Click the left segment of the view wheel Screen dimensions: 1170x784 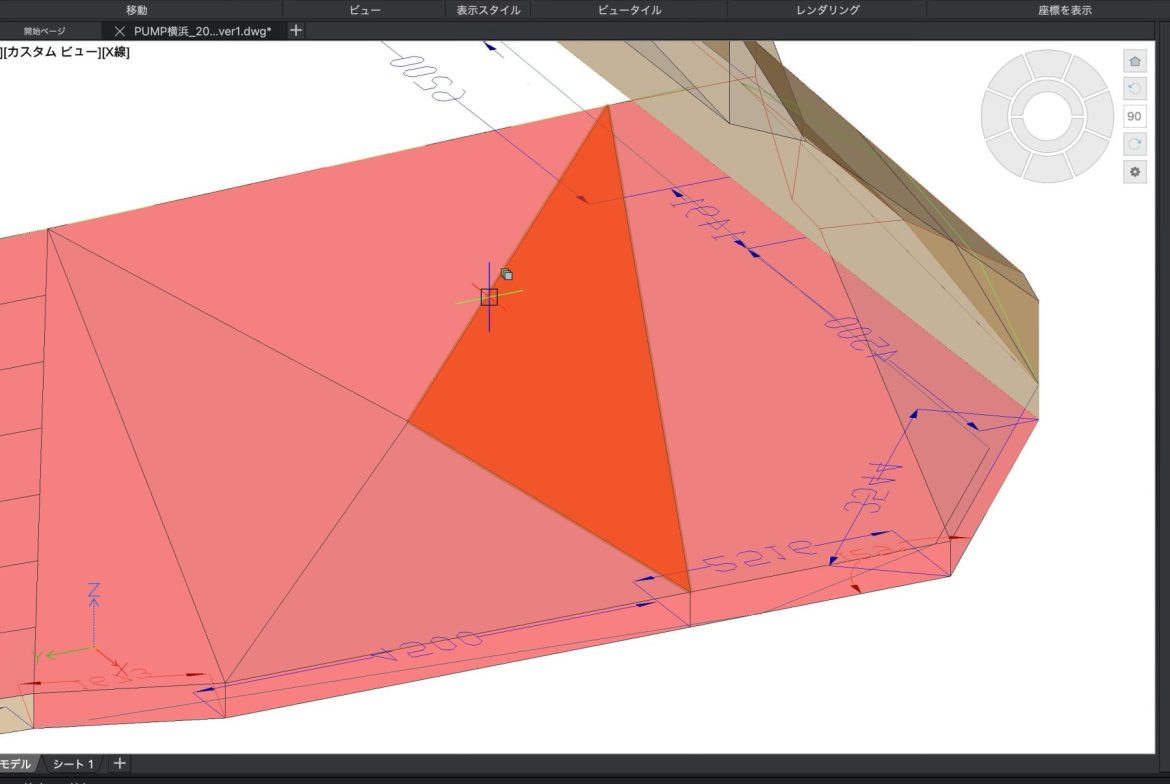point(993,117)
